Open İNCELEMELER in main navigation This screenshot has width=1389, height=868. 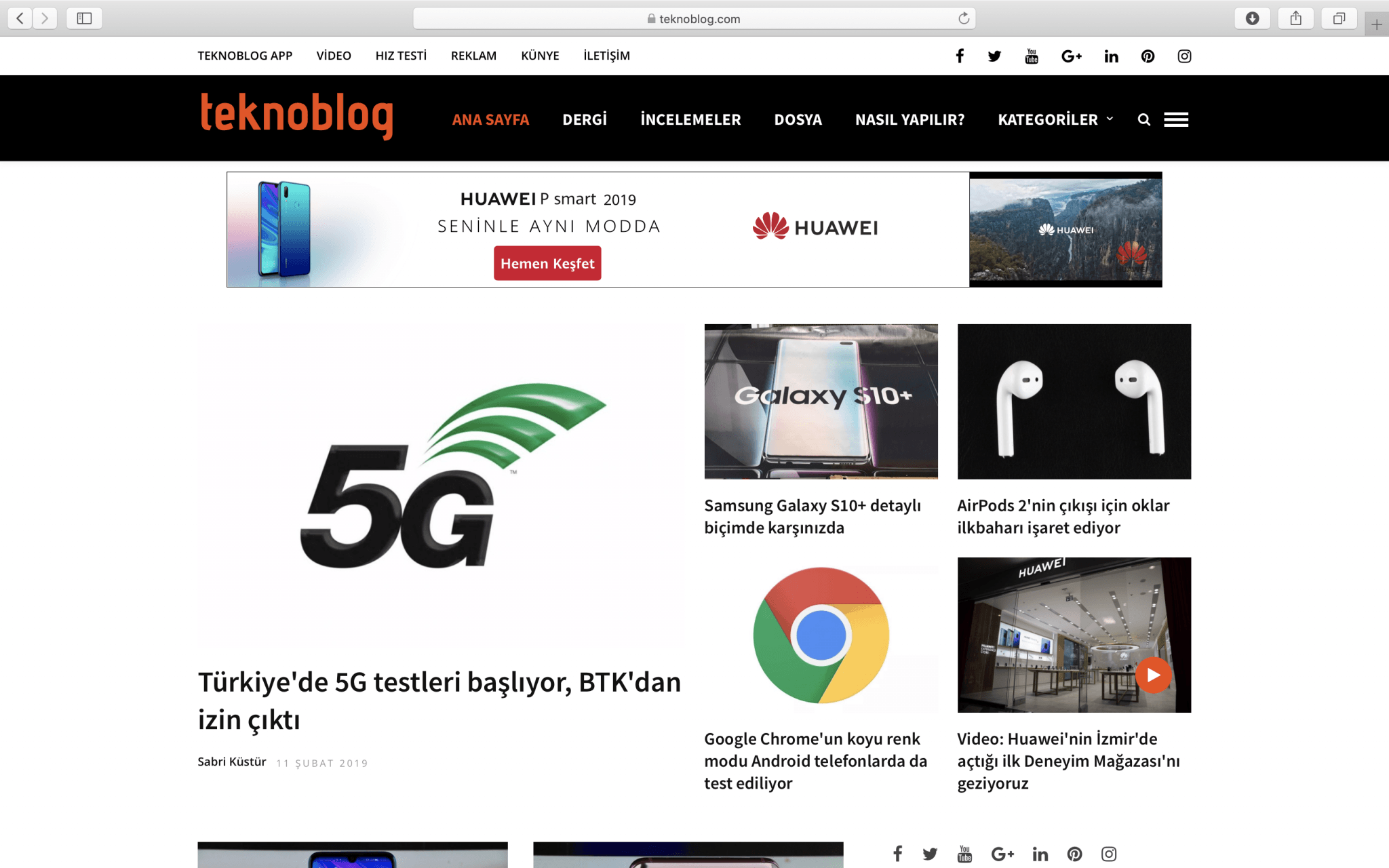[690, 120]
